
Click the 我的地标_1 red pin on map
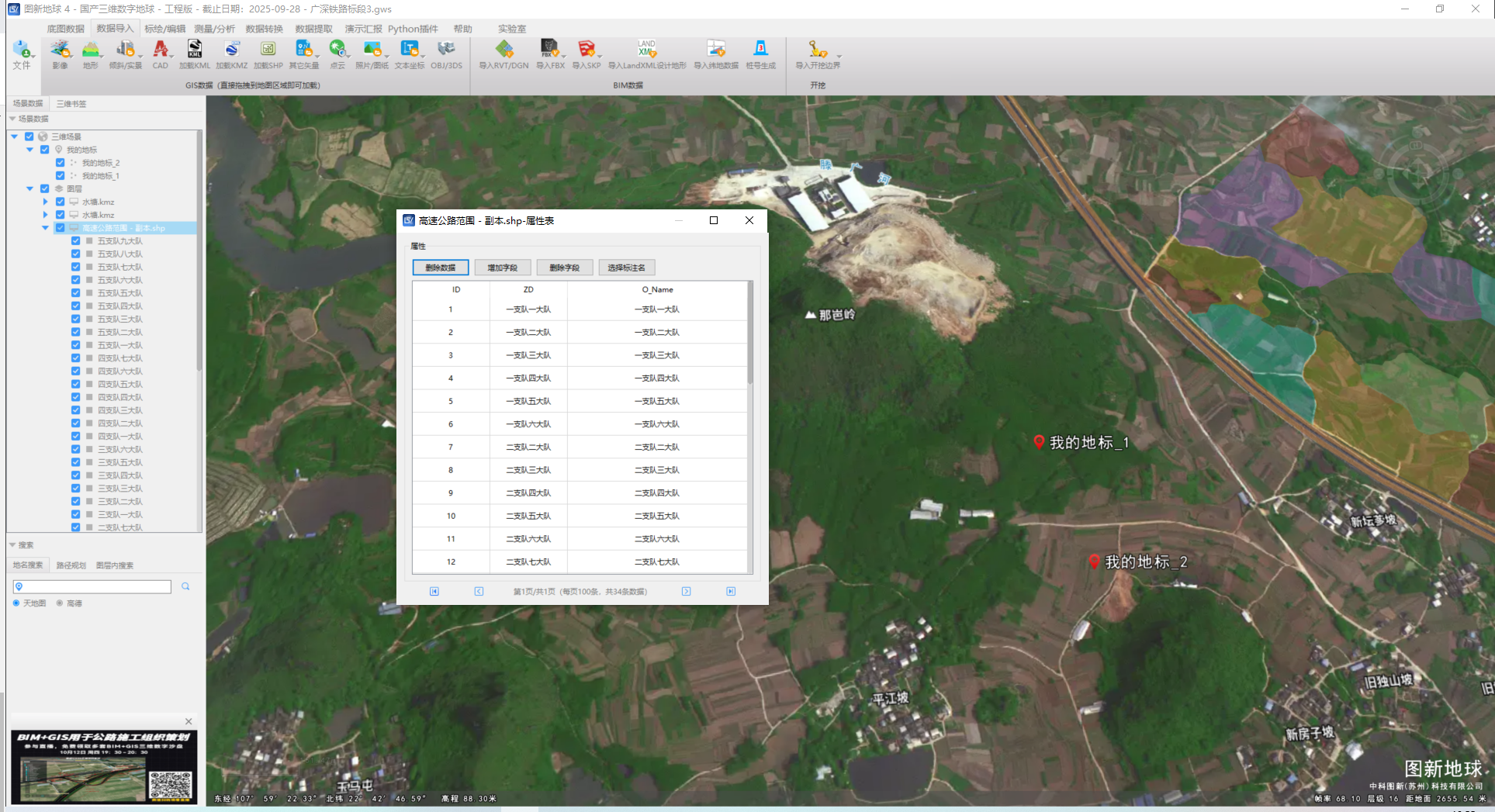point(1039,442)
